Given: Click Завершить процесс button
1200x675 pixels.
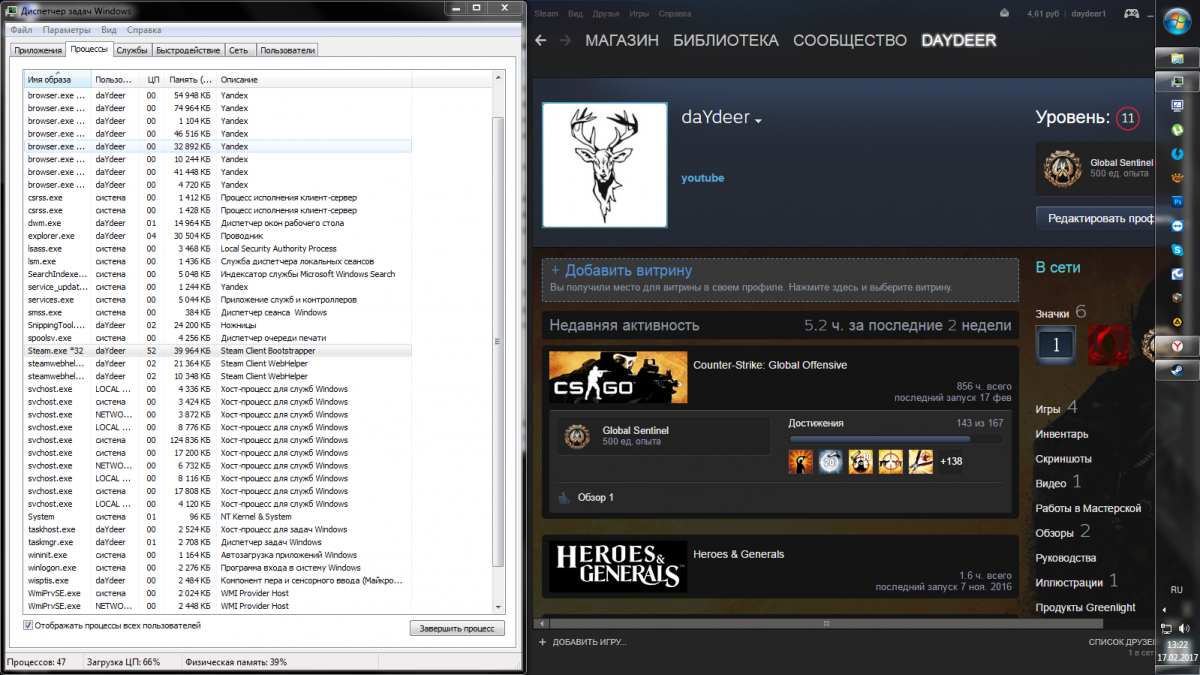Looking at the screenshot, I should pos(457,628).
